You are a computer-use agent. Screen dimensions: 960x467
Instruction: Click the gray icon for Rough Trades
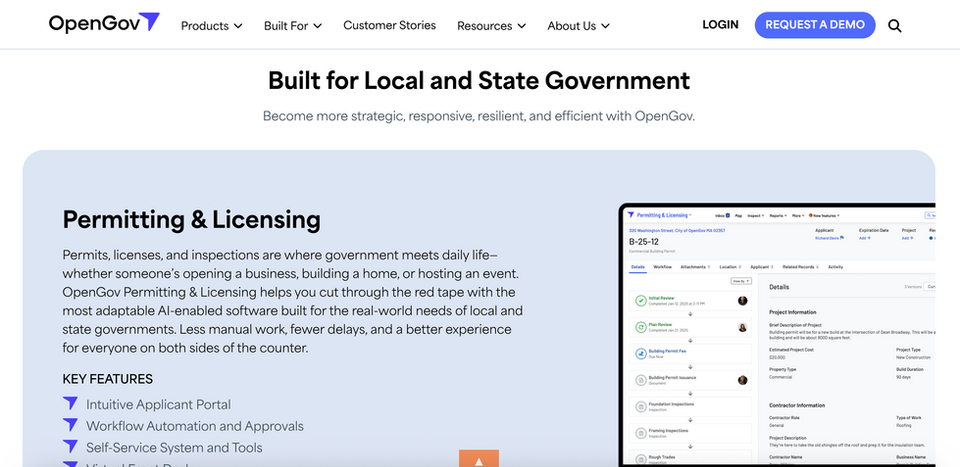(x=641, y=460)
